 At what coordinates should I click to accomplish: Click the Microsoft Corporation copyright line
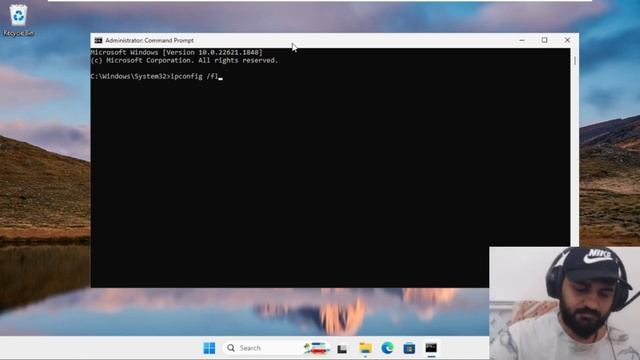point(184,60)
